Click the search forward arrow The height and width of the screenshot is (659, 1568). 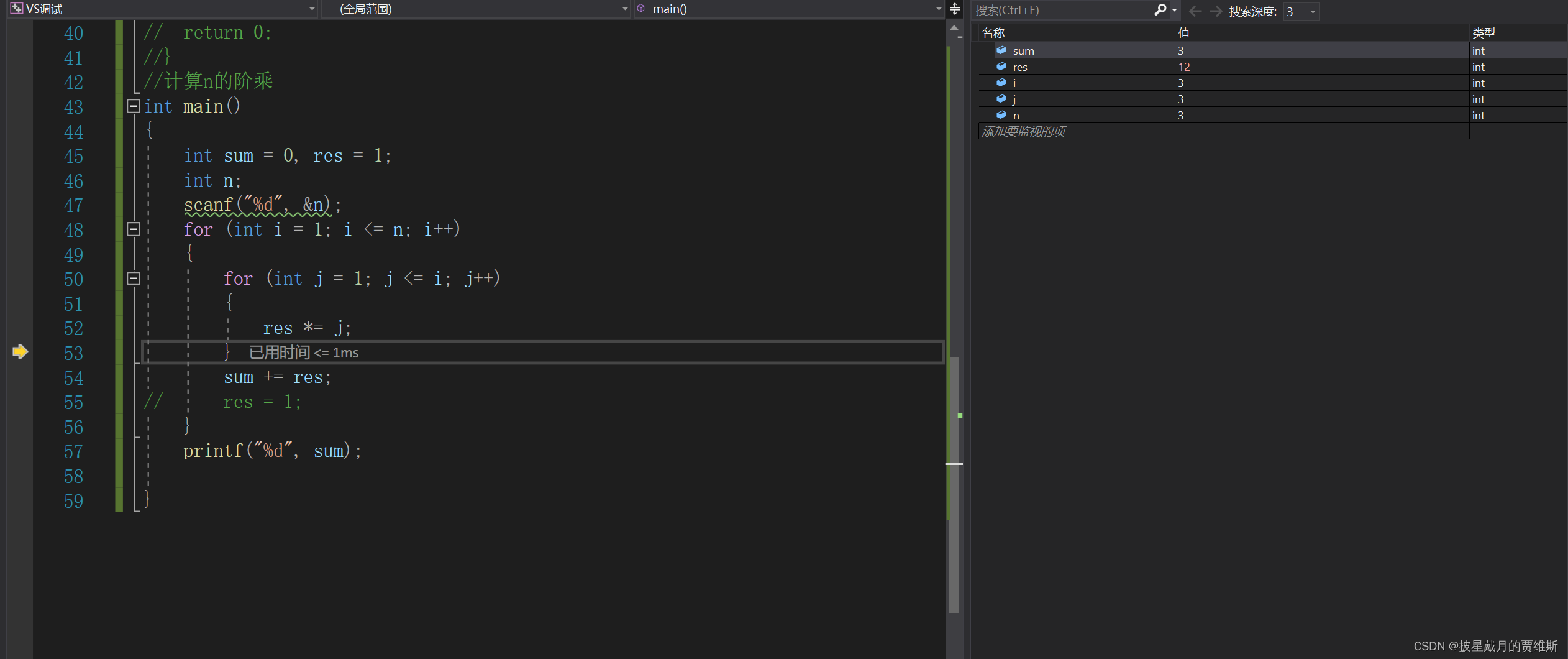[1216, 11]
